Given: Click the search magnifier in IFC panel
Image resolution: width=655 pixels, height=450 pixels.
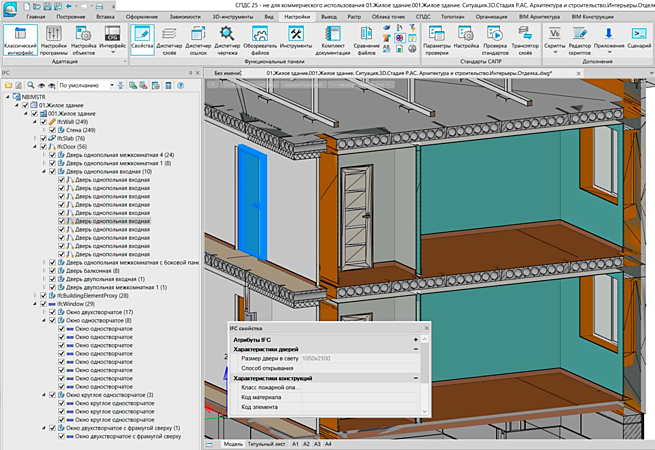Looking at the screenshot, I should [30, 87].
